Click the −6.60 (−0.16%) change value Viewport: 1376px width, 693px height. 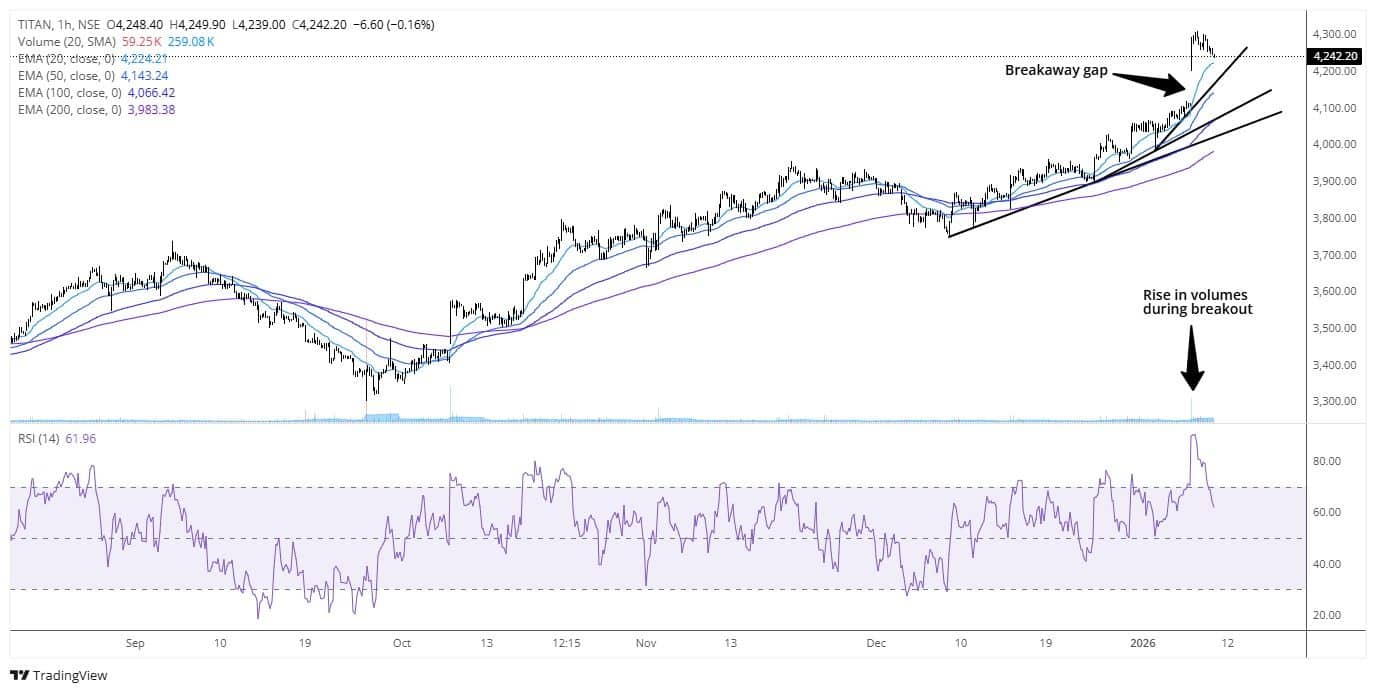pos(394,24)
